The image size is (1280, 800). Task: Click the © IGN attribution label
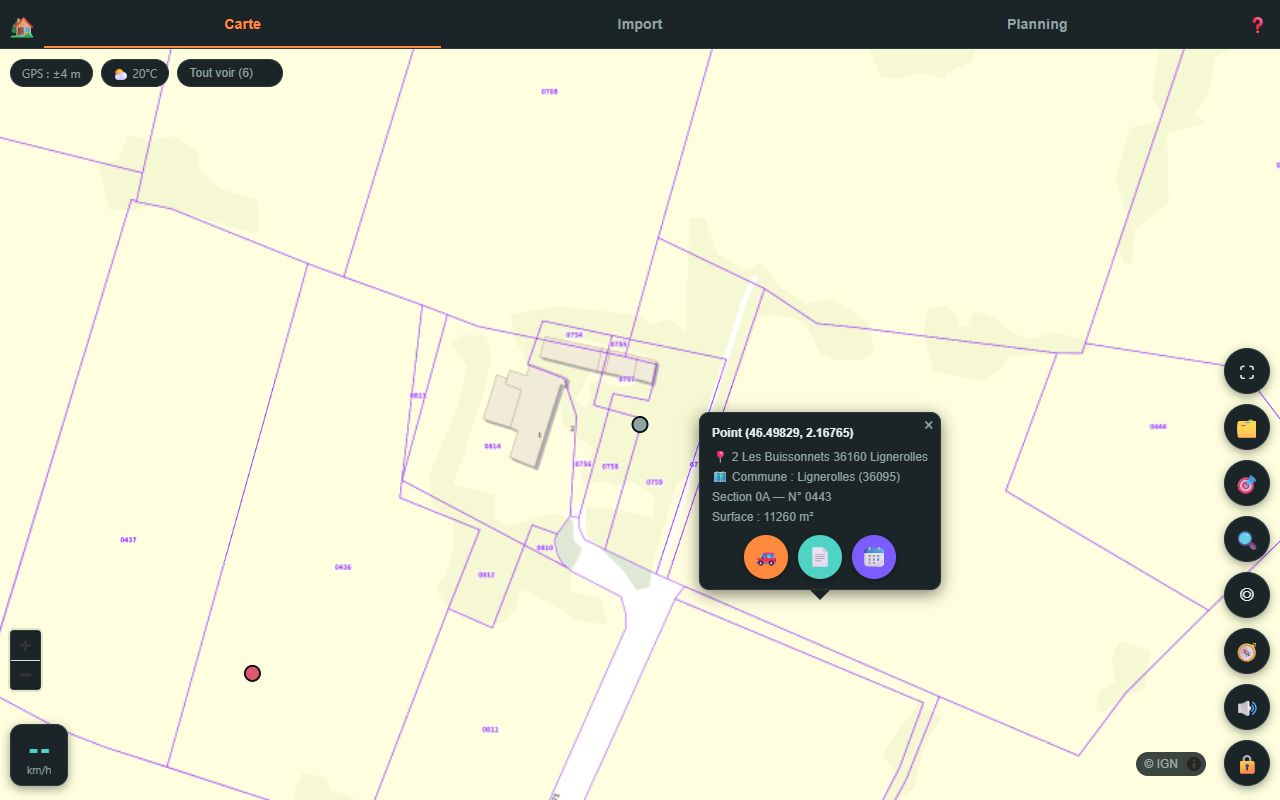(x=1161, y=764)
